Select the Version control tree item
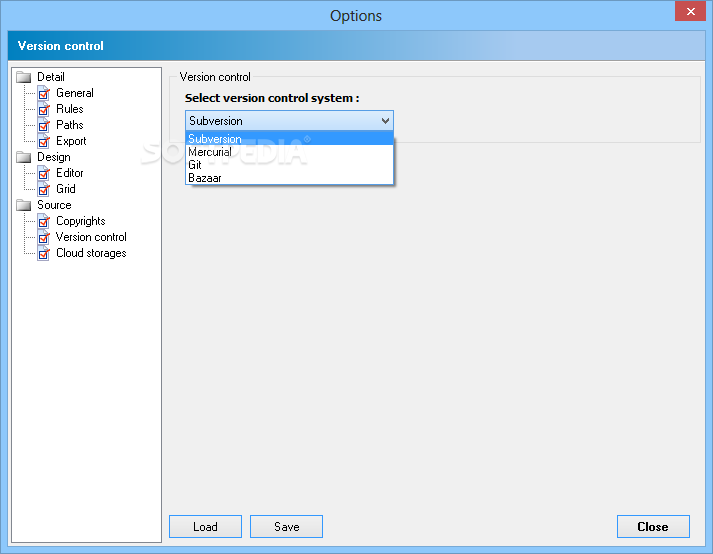713x554 pixels. [91, 237]
